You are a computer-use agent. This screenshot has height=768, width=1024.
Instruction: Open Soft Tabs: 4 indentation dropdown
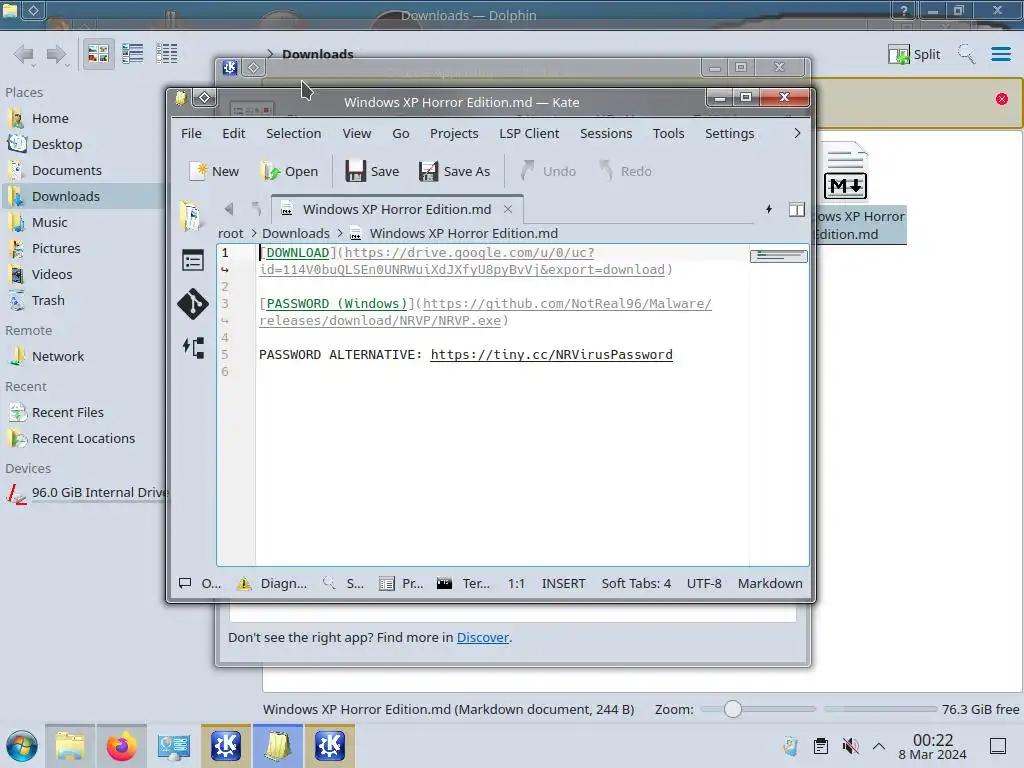pyautogui.click(x=636, y=583)
